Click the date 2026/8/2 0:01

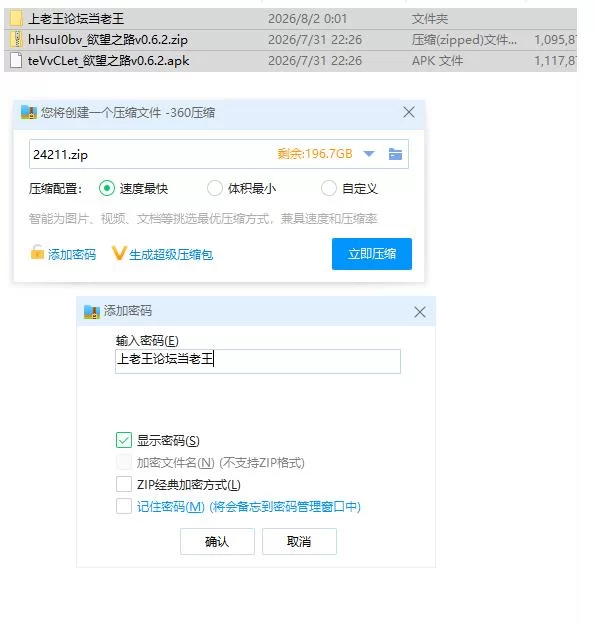click(308, 19)
